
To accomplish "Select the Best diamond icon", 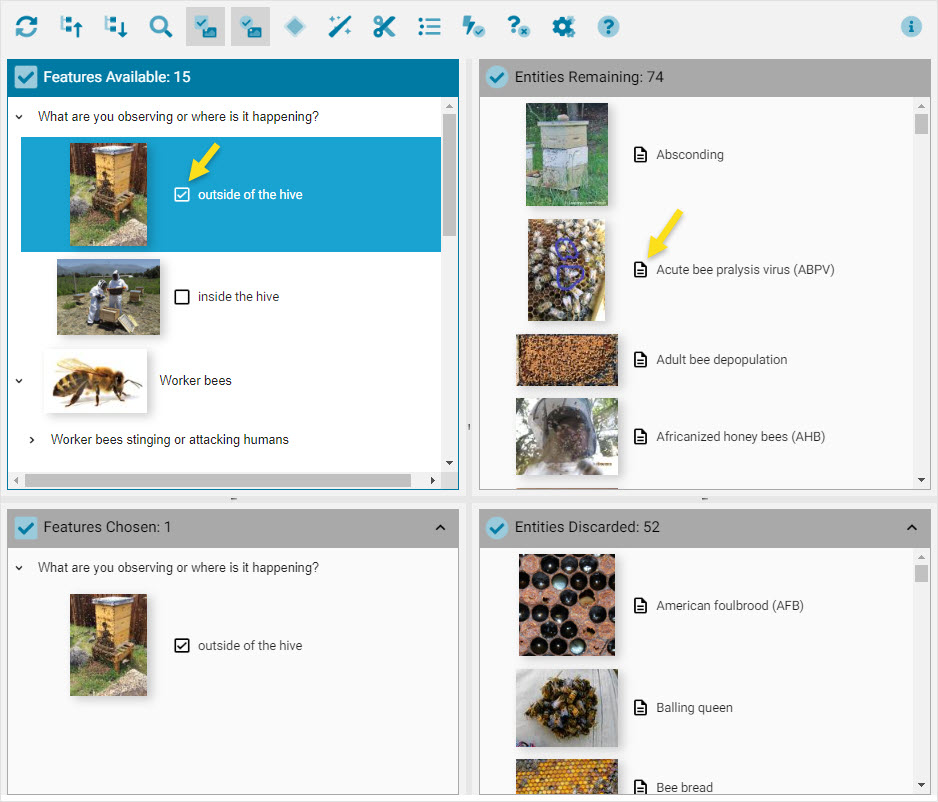I will pyautogui.click(x=294, y=26).
